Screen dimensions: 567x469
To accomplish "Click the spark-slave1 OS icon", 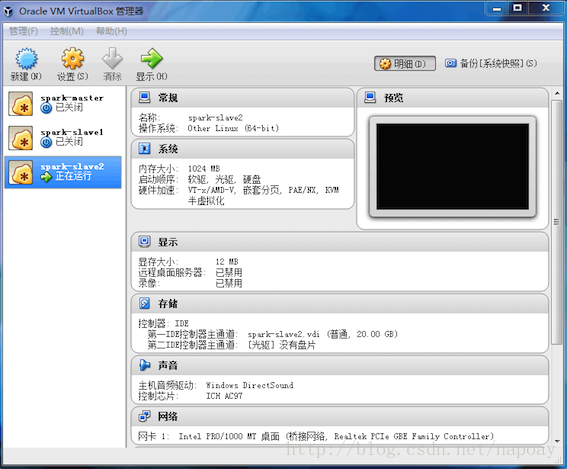I will [21, 138].
